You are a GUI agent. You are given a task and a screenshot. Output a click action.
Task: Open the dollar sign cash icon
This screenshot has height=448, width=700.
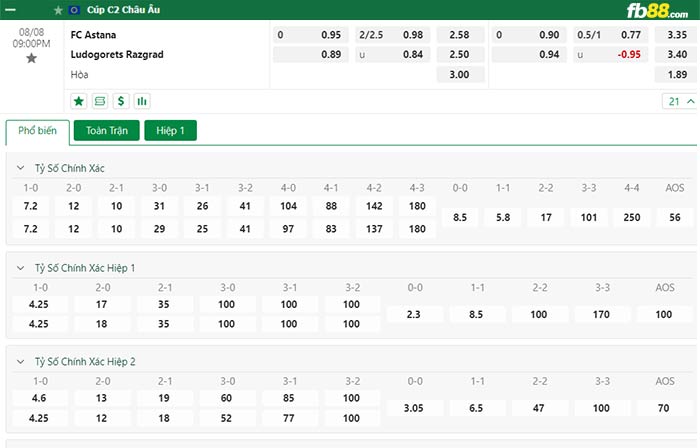[x=121, y=101]
